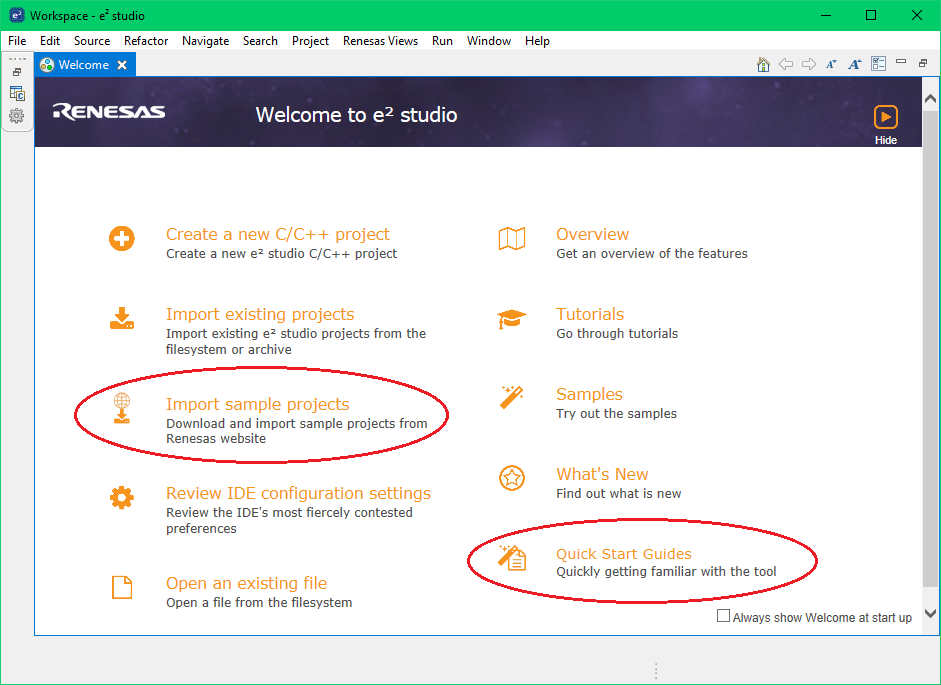Click the vertical scrollbar thumb
The height and width of the screenshot is (685, 941).
click(930, 348)
